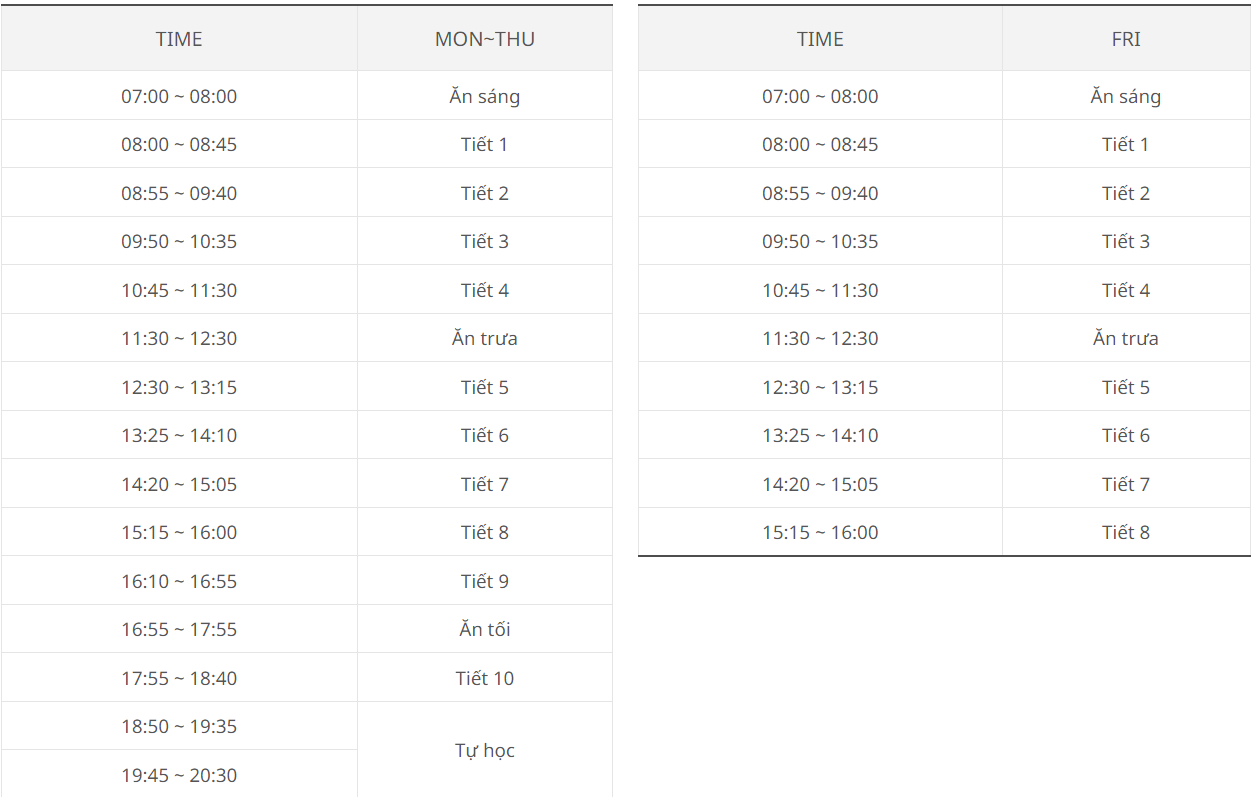
Task: Click Tiết 1 in the MON~THU table
Action: click(484, 144)
